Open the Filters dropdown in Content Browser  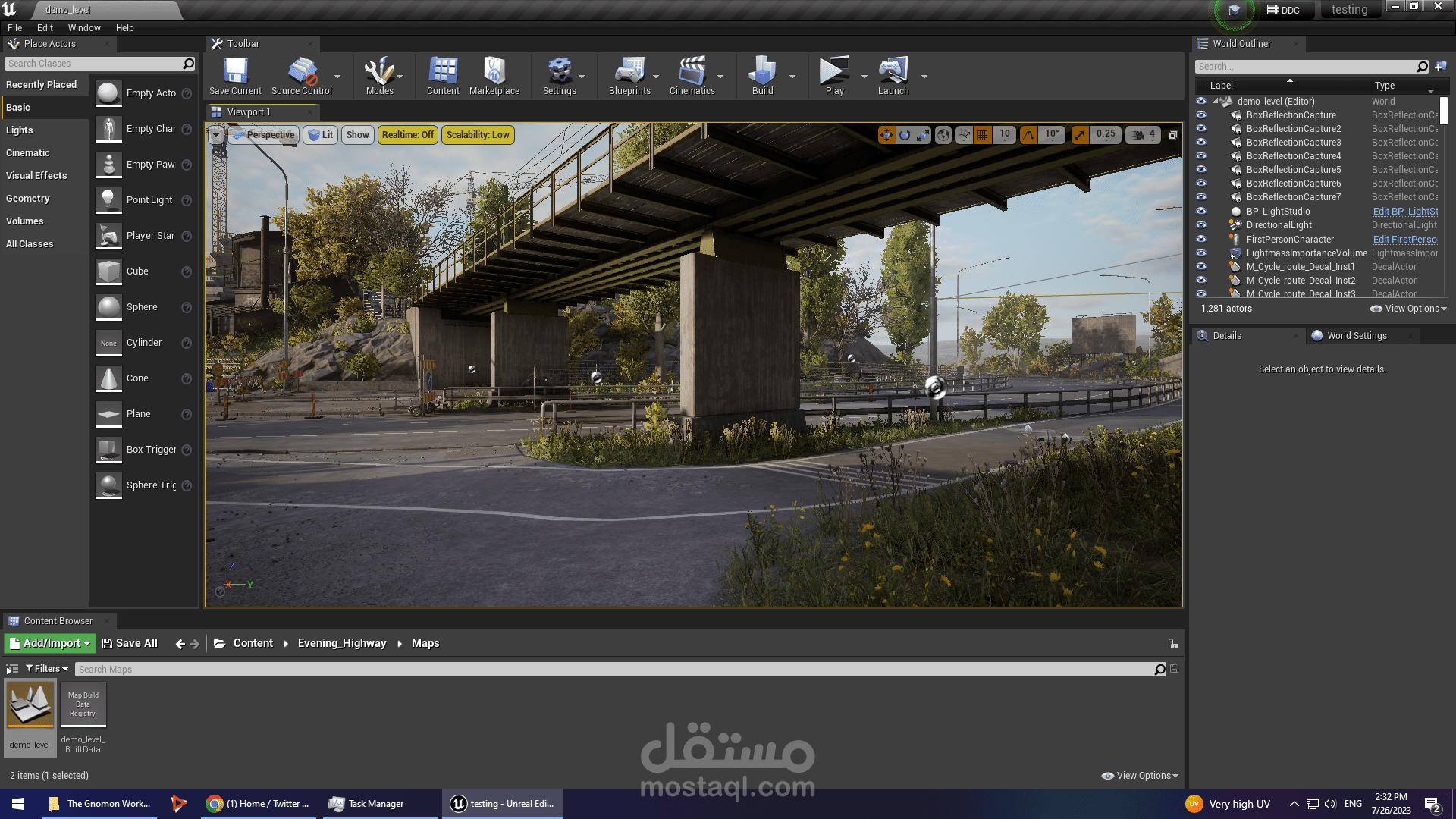tap(47, 669)
